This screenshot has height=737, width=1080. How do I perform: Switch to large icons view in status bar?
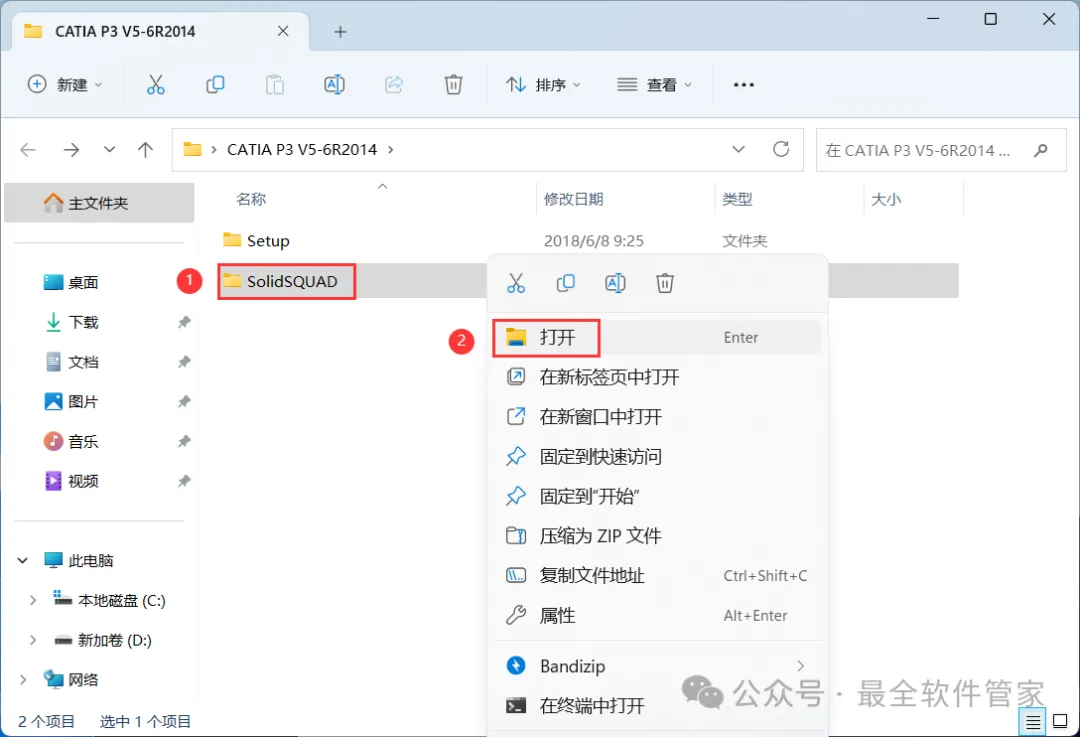point(1061,721)
